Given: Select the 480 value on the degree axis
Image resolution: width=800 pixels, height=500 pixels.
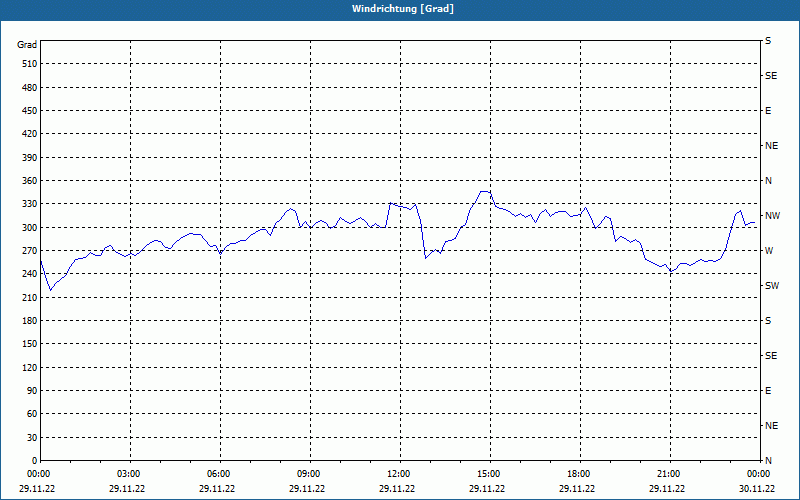Looking at the screenshot, I should 30,88.
